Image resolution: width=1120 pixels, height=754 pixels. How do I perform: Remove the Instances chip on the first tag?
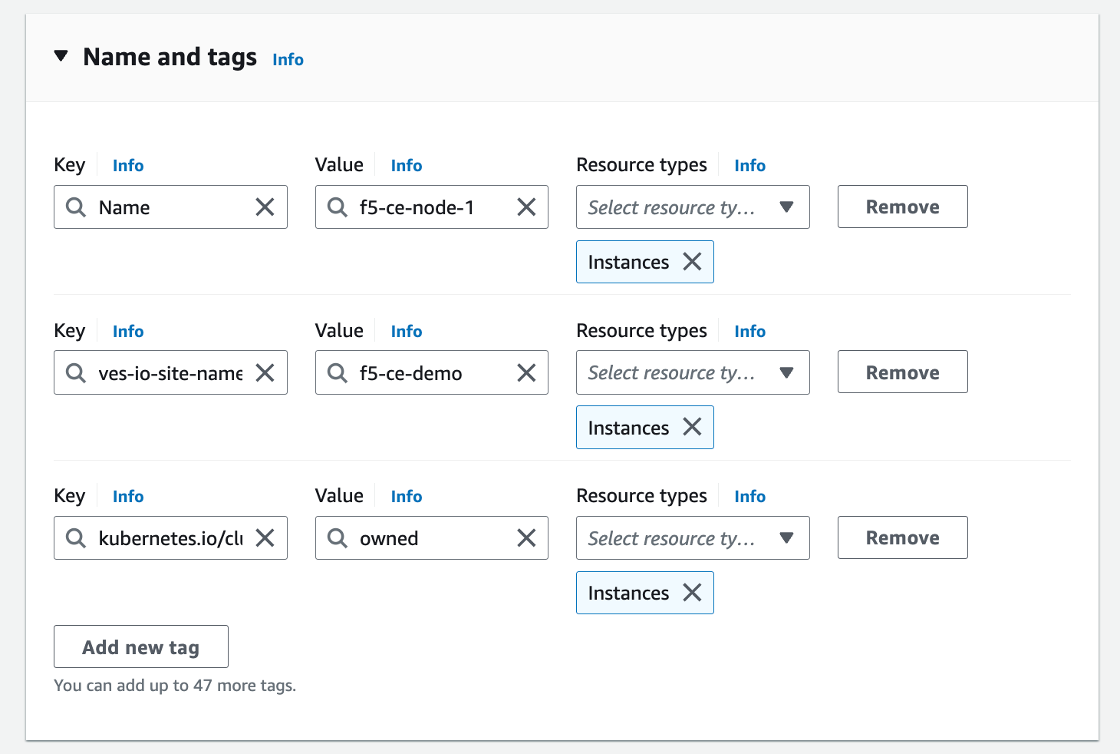click(691, 261)
